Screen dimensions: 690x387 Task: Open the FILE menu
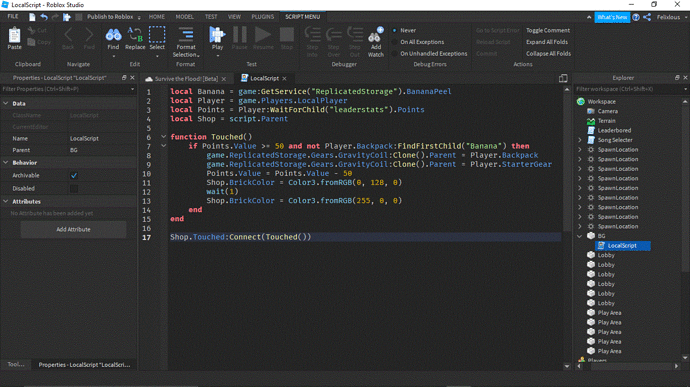pyautogui.click(x=13, y=17)
